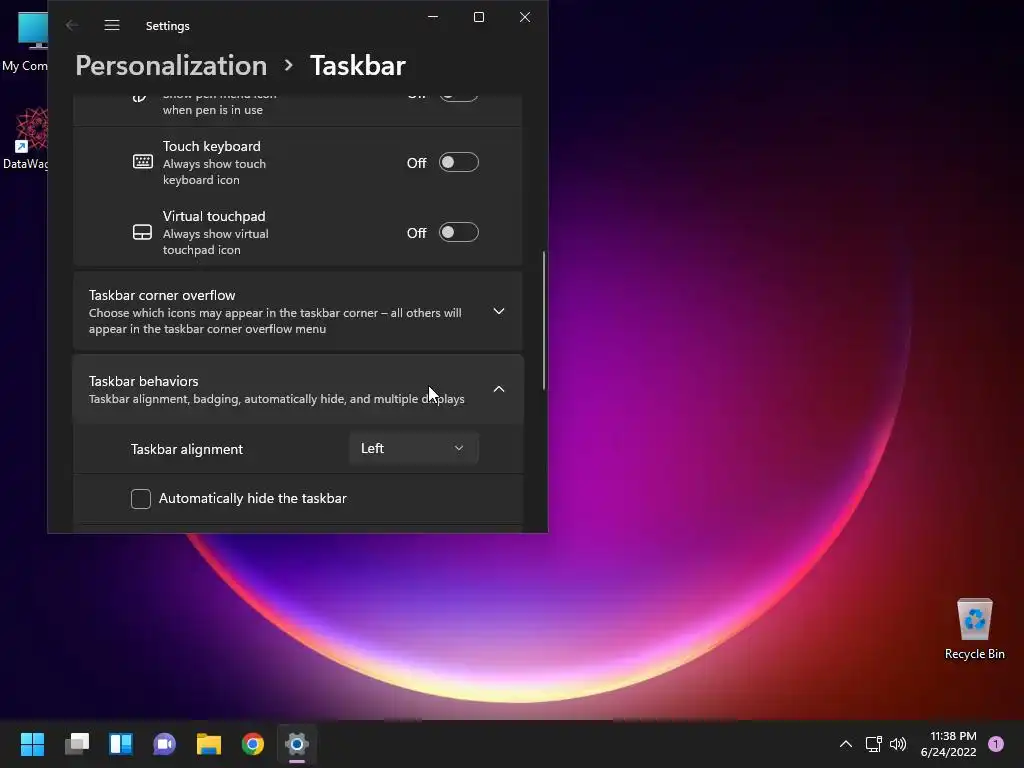Click the Virtual touchpad icon
Image resolution: width=1024 pixels, height=768 pixels.
(142, 232)
